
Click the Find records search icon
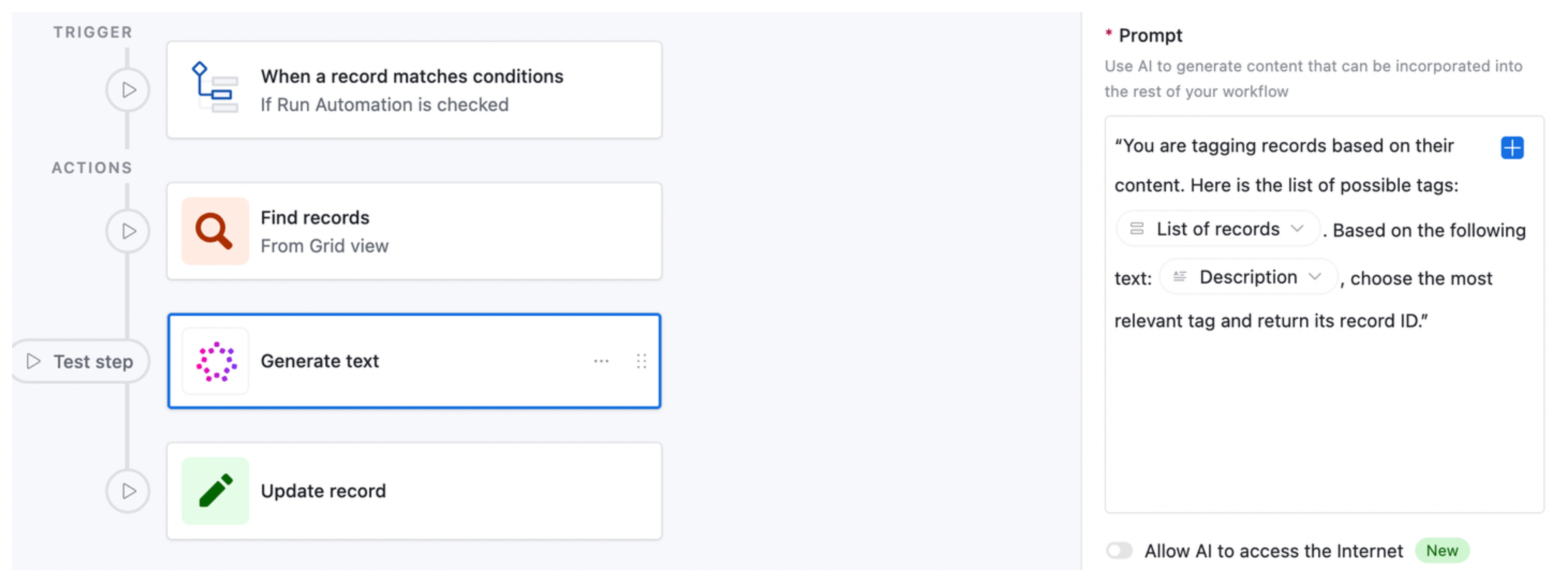tap(214, 231)
